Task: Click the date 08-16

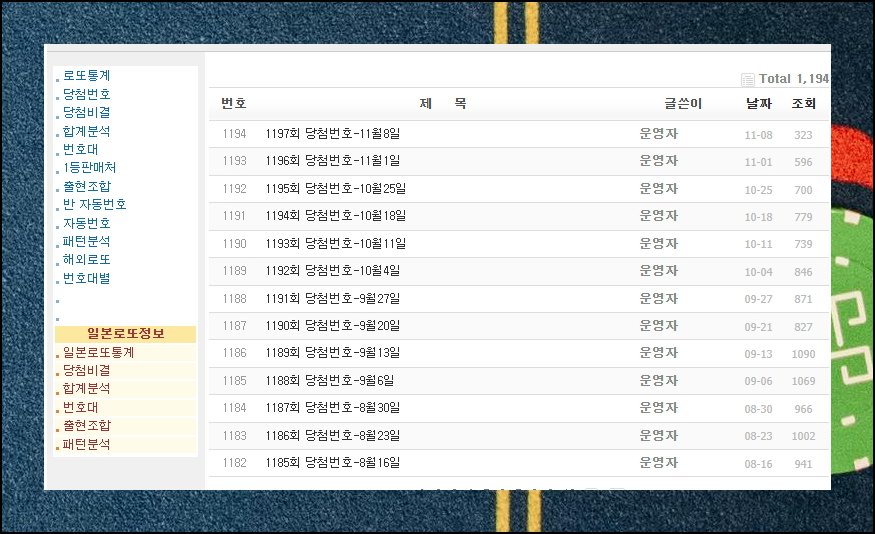Action: (758, 464)
